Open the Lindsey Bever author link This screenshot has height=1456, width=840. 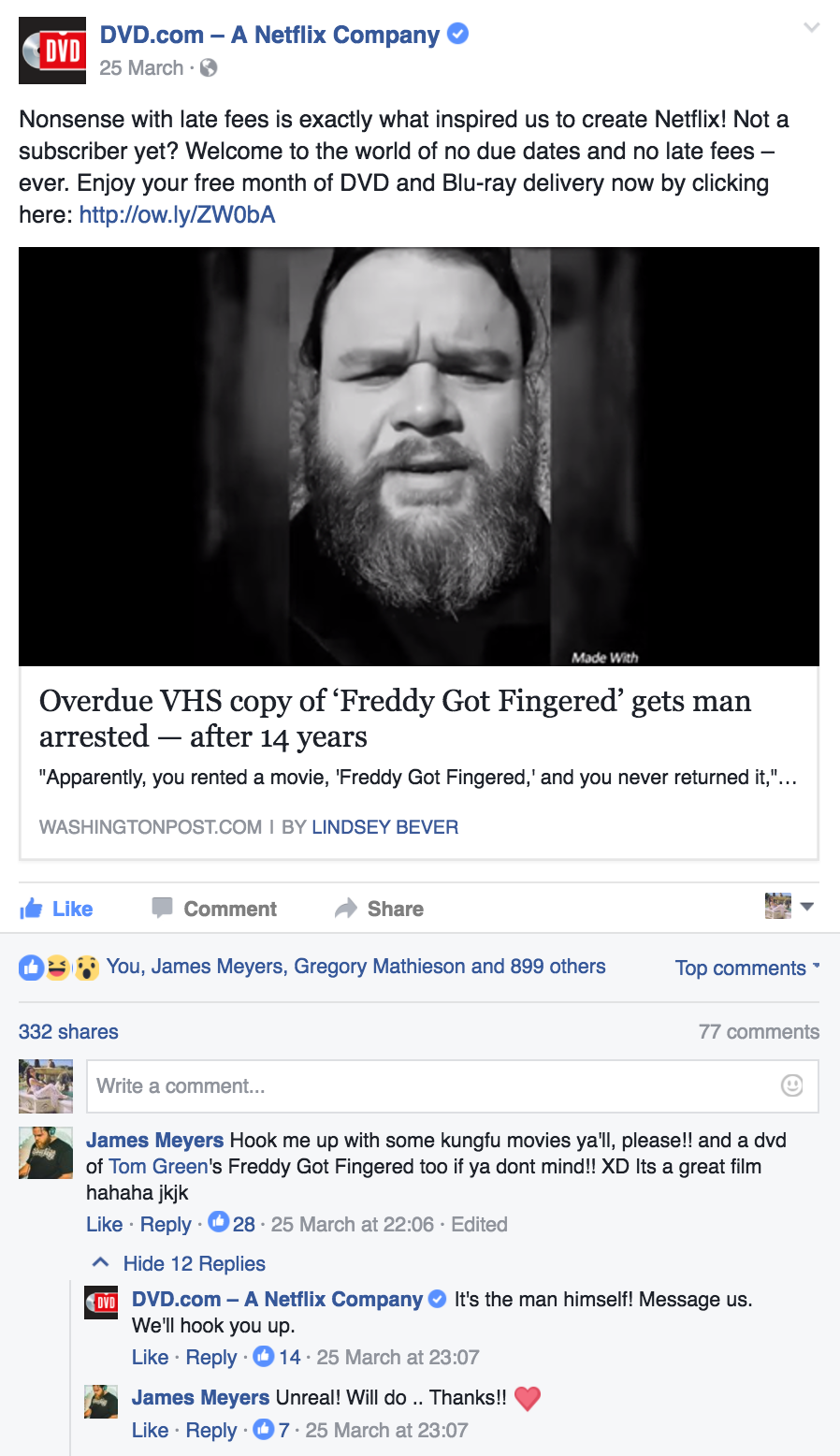[384, 827]
